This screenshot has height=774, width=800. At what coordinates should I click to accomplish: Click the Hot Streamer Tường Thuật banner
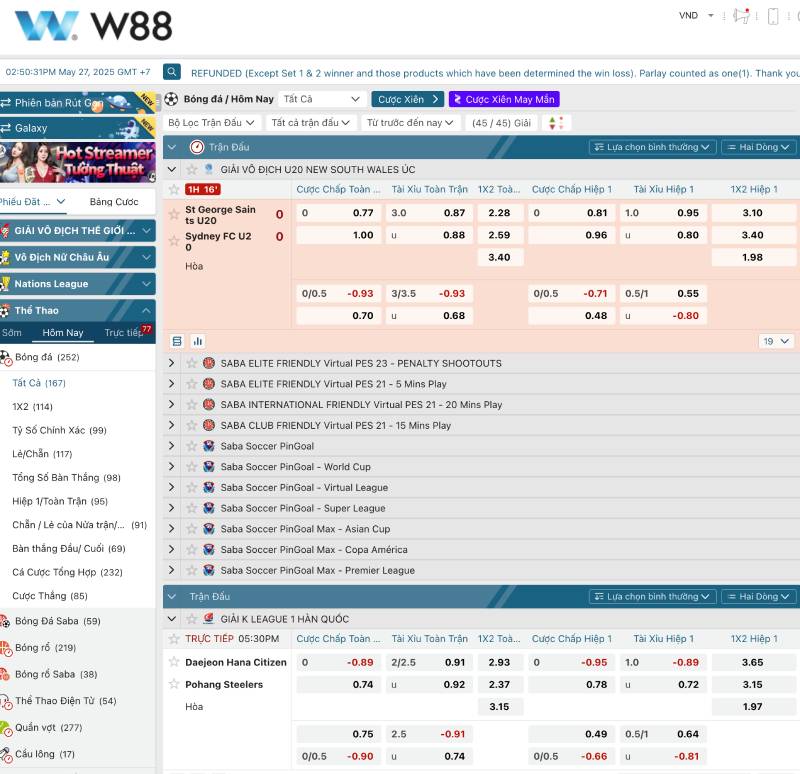point(78,162)
